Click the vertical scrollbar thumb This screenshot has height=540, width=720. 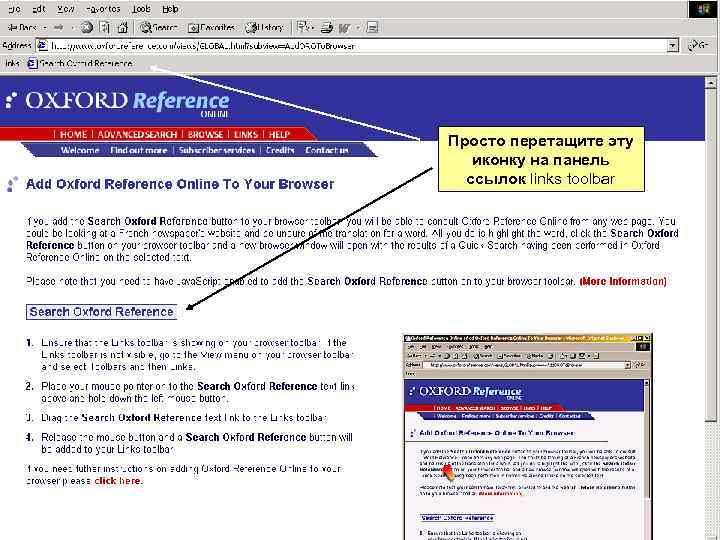click(x=710, y=253)
